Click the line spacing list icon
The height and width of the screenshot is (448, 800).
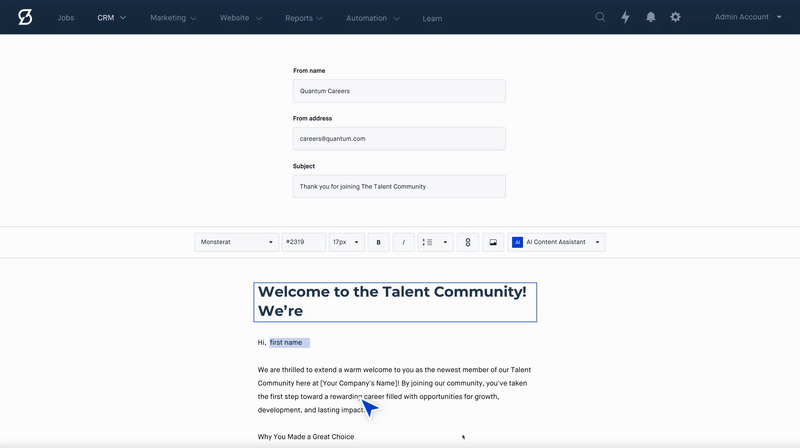[428, 242]
